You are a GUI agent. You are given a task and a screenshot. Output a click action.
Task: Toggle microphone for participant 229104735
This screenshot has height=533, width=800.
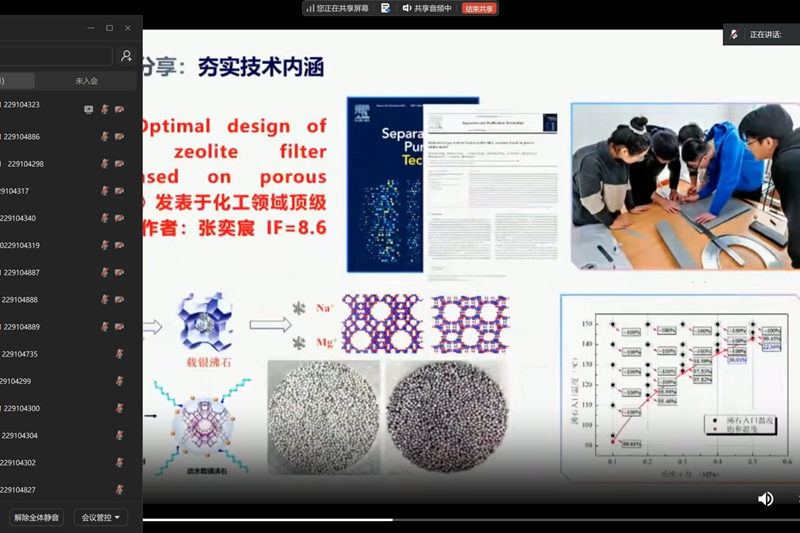tap(119, 354)
